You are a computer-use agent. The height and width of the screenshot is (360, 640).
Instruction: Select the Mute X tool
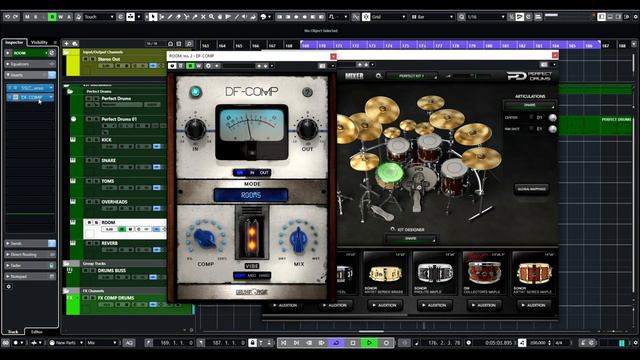point(203,17)
